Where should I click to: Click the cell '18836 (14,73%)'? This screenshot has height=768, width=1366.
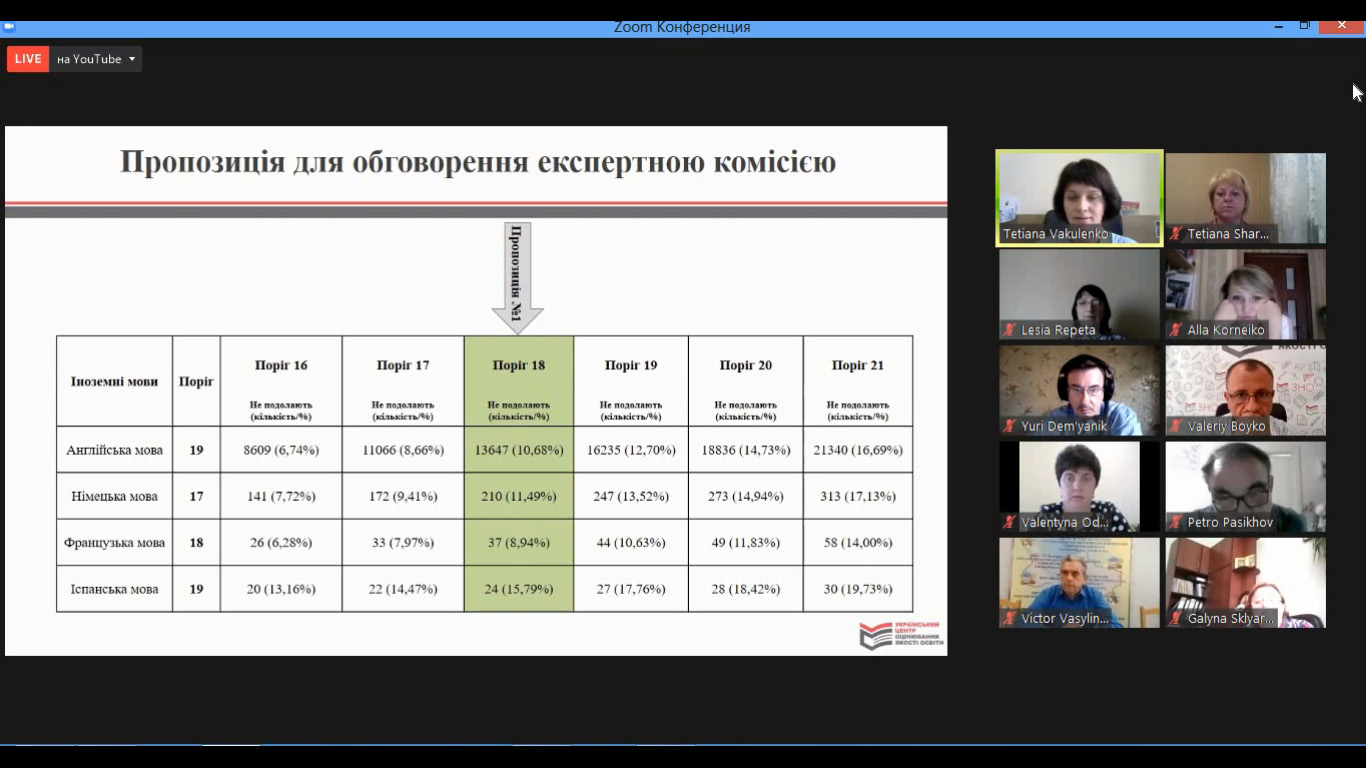pos(746,450)
